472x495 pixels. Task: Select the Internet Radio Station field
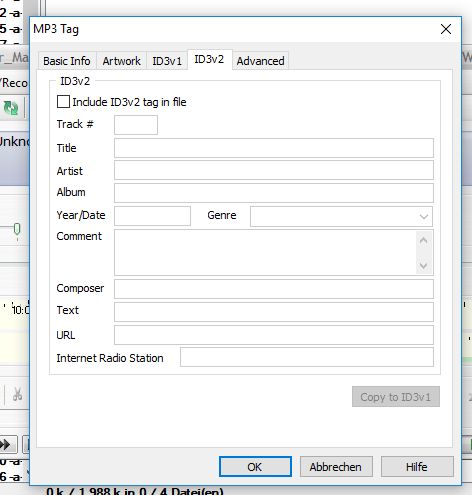(307, 357)
